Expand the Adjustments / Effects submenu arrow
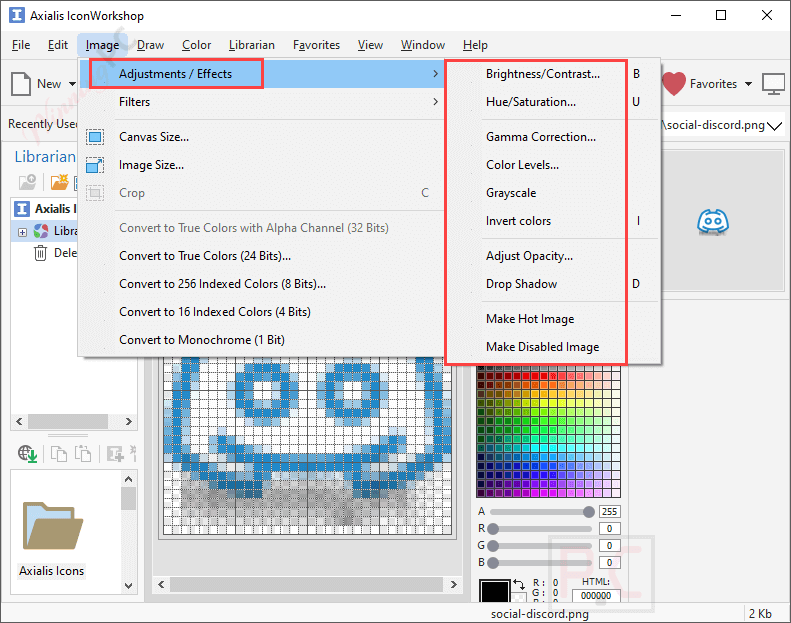The width and height of the screenshot is (791, 623). point(435,74)
